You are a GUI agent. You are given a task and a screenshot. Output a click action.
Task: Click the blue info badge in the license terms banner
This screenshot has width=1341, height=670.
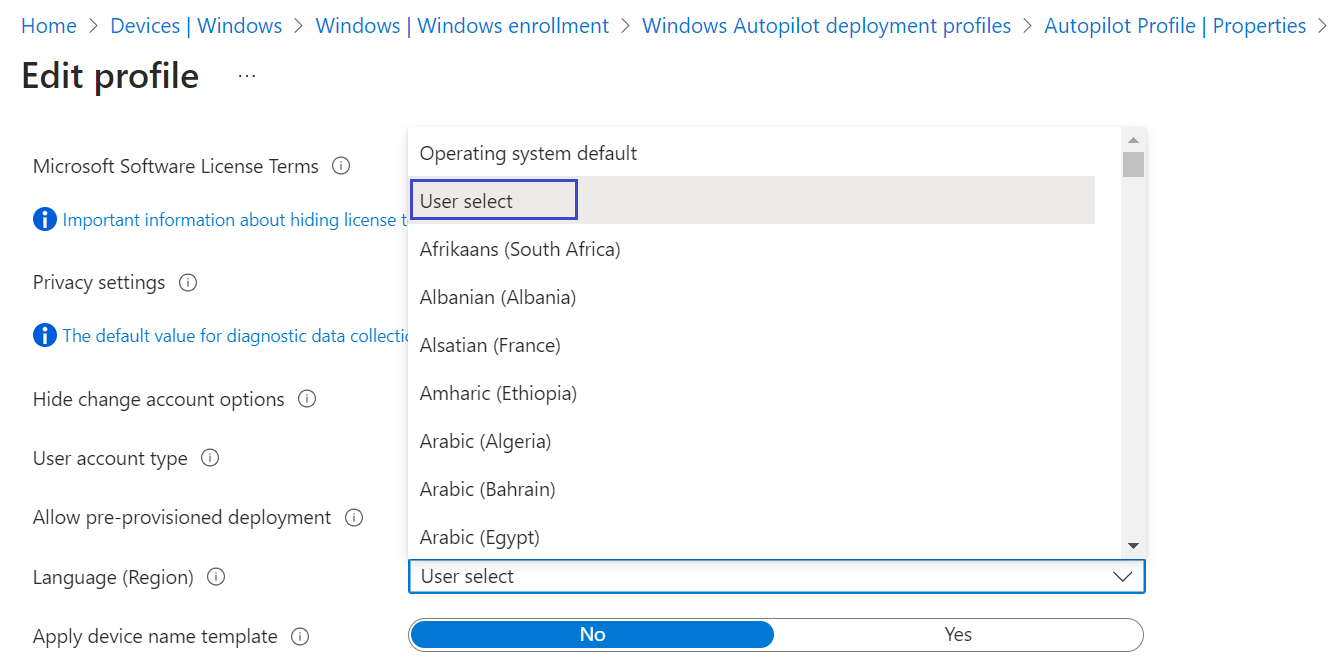(x=44, y=219)
